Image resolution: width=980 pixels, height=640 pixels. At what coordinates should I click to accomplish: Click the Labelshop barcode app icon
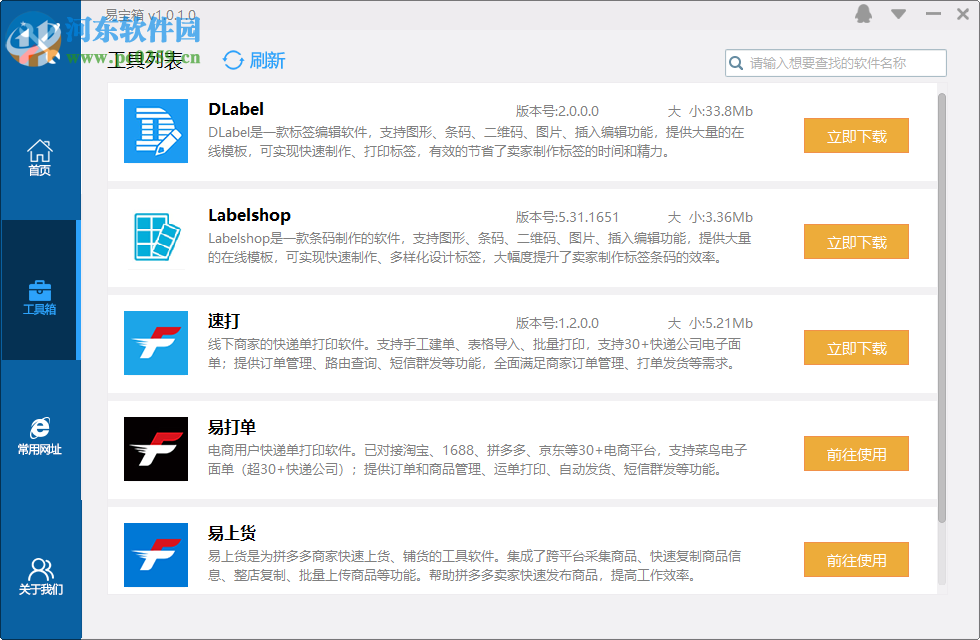[x=155, y=237]
